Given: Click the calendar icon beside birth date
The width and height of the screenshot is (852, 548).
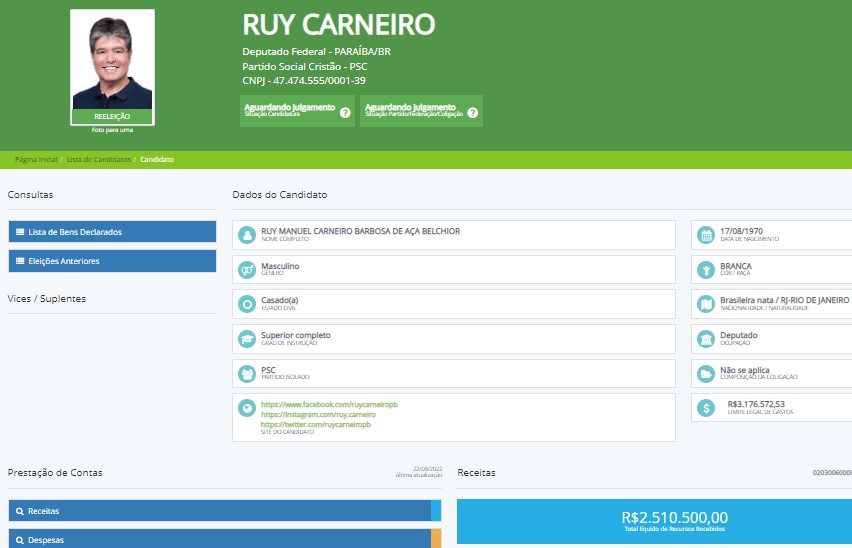Looking at the screenshot, I should tap(706, 235).
